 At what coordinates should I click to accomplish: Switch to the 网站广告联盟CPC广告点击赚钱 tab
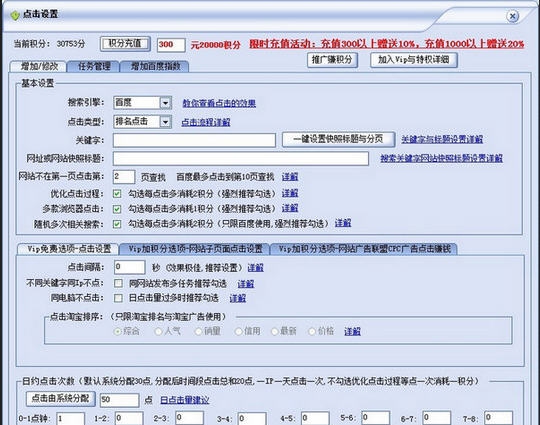pyautogui.click(x=364, y=249)
